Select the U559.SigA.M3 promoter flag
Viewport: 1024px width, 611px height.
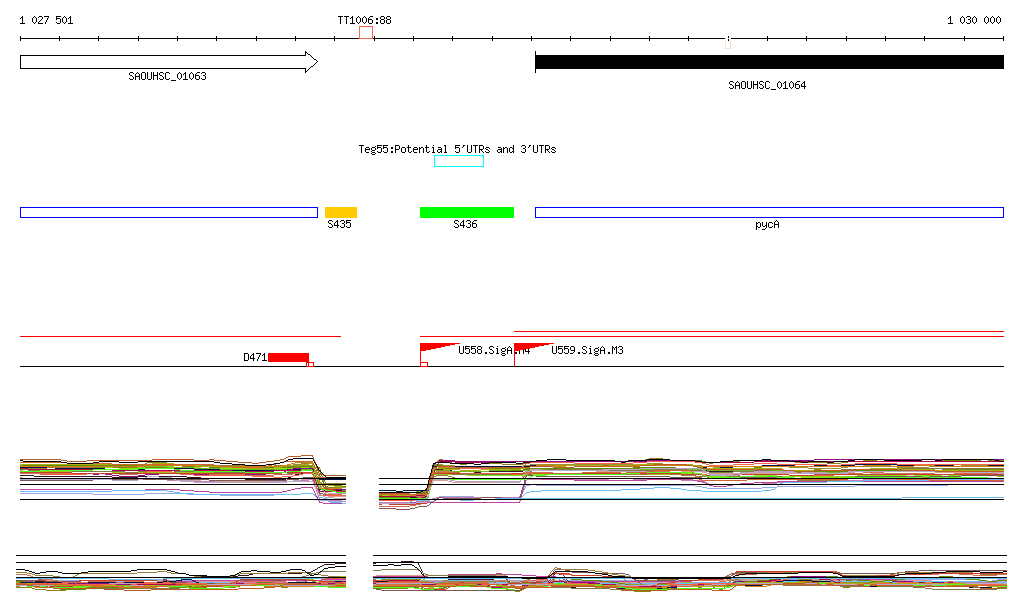[x=530, y=348]
